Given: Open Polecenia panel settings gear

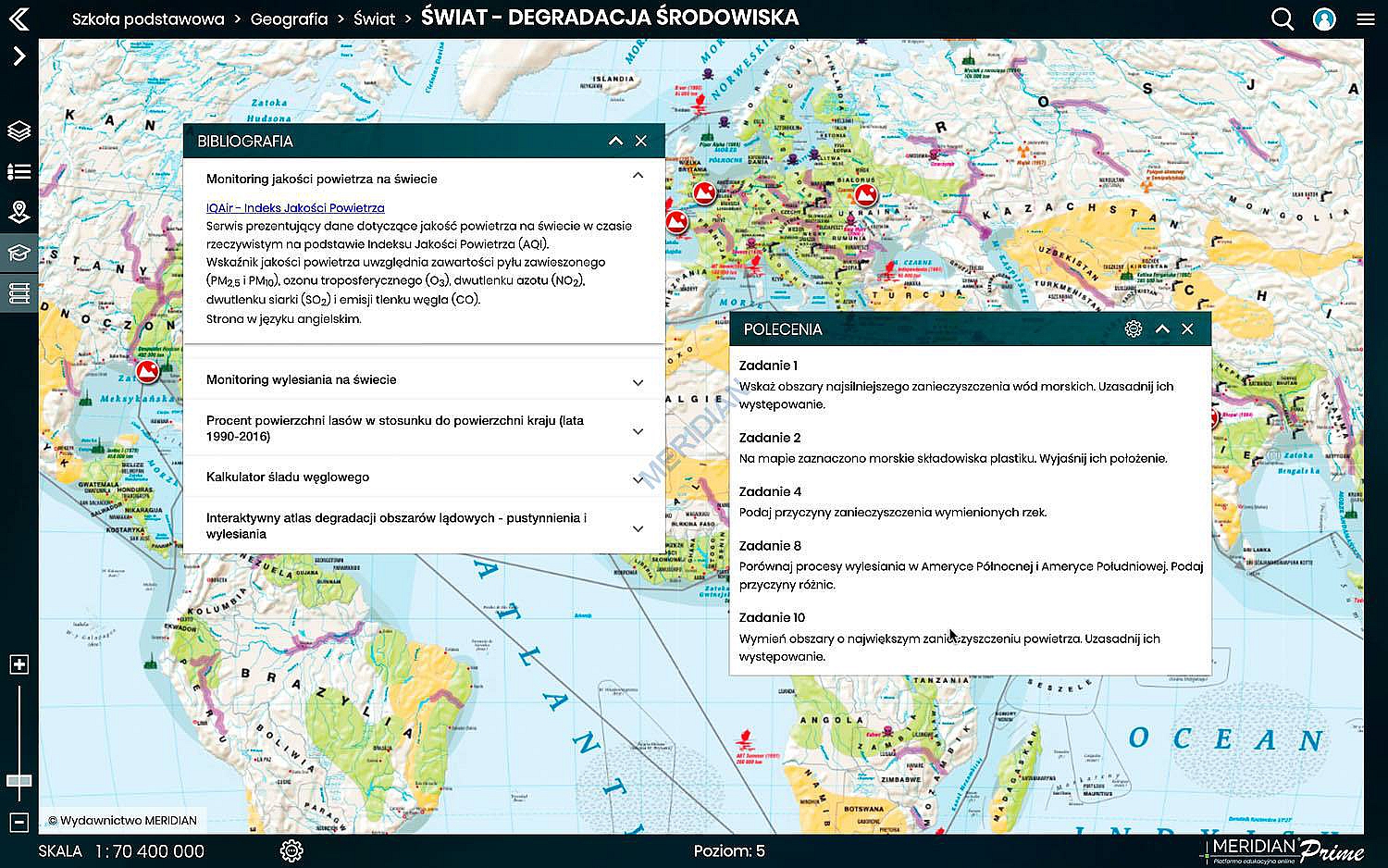Looking at the screenshot, I should click(x=1134, y=329).
